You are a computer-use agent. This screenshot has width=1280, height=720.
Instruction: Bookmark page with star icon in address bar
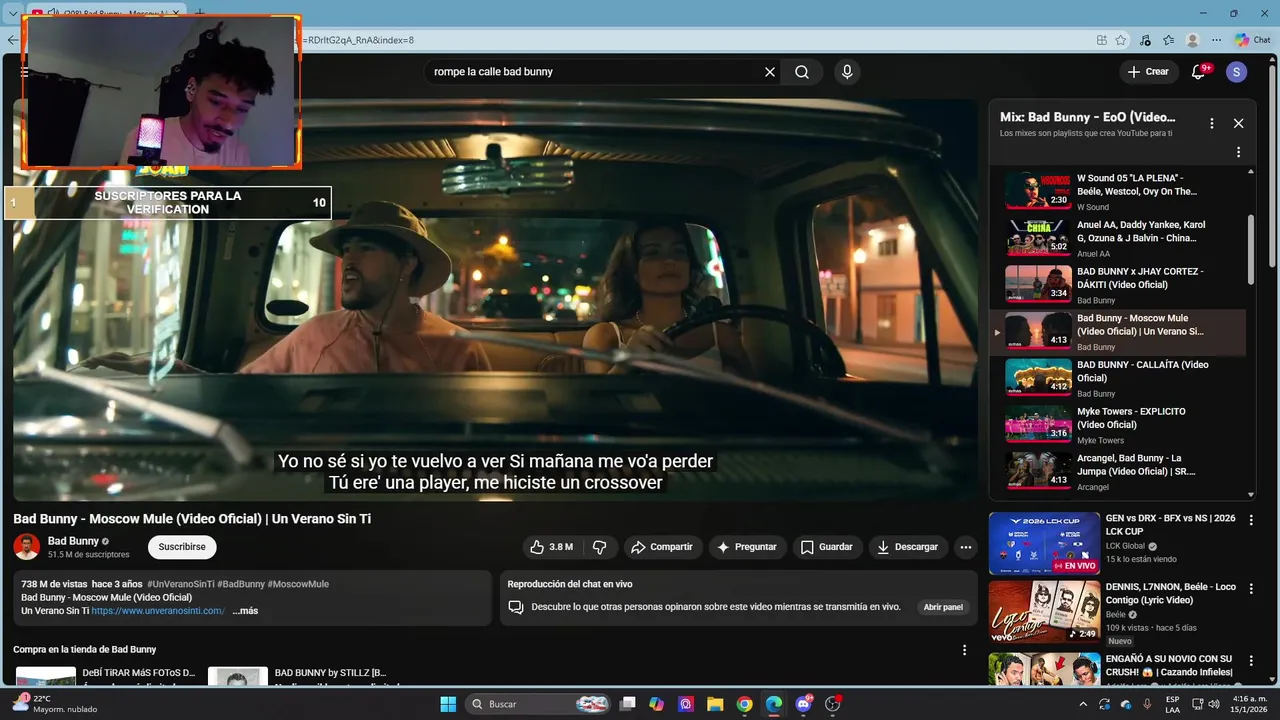1121,40
